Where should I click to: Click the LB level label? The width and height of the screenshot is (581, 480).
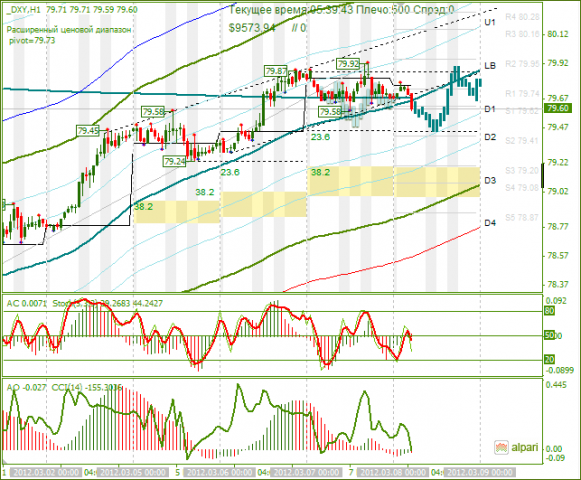coord(490,66)
